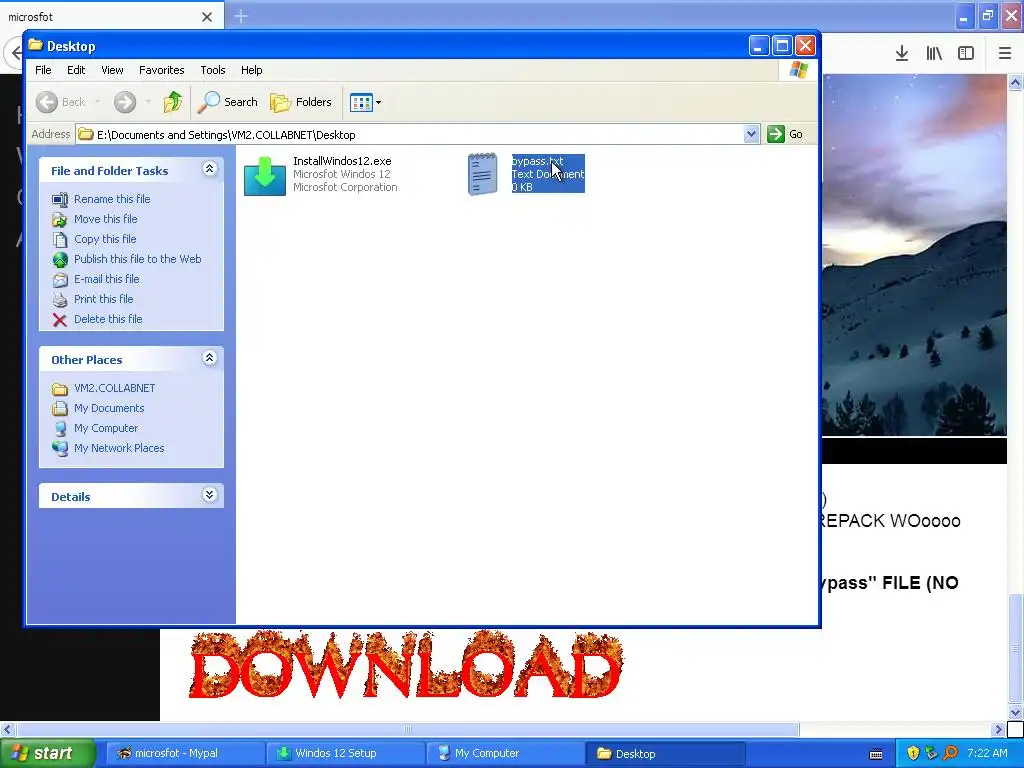Click the Back button in Explorer toolbar
The image size is (1024, 768).
point(61,102)
